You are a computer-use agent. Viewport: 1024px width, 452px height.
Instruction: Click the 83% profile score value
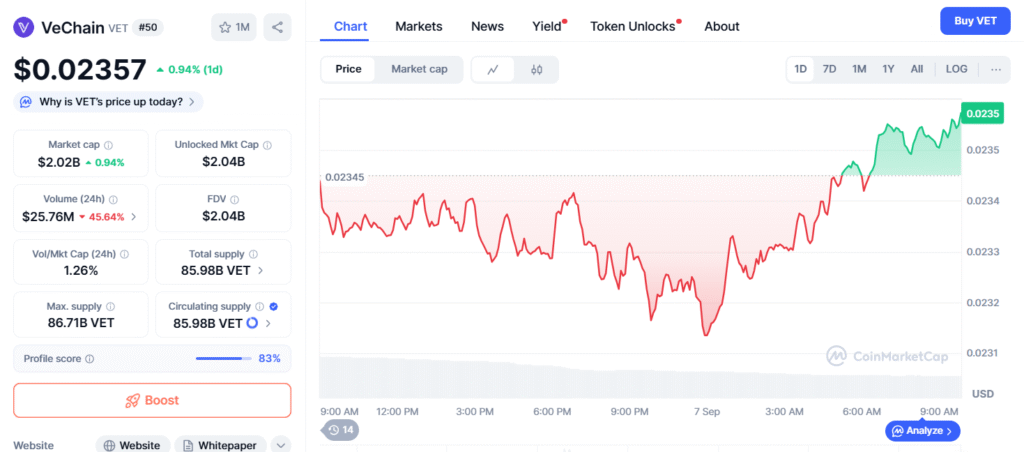click(x=270, y=359)
